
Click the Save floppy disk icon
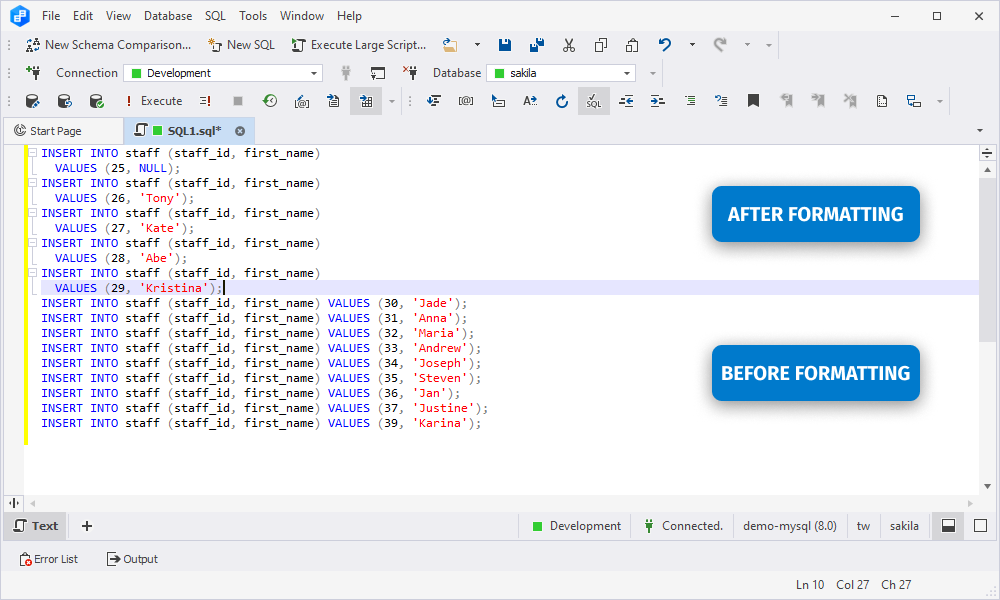[505, 45]
